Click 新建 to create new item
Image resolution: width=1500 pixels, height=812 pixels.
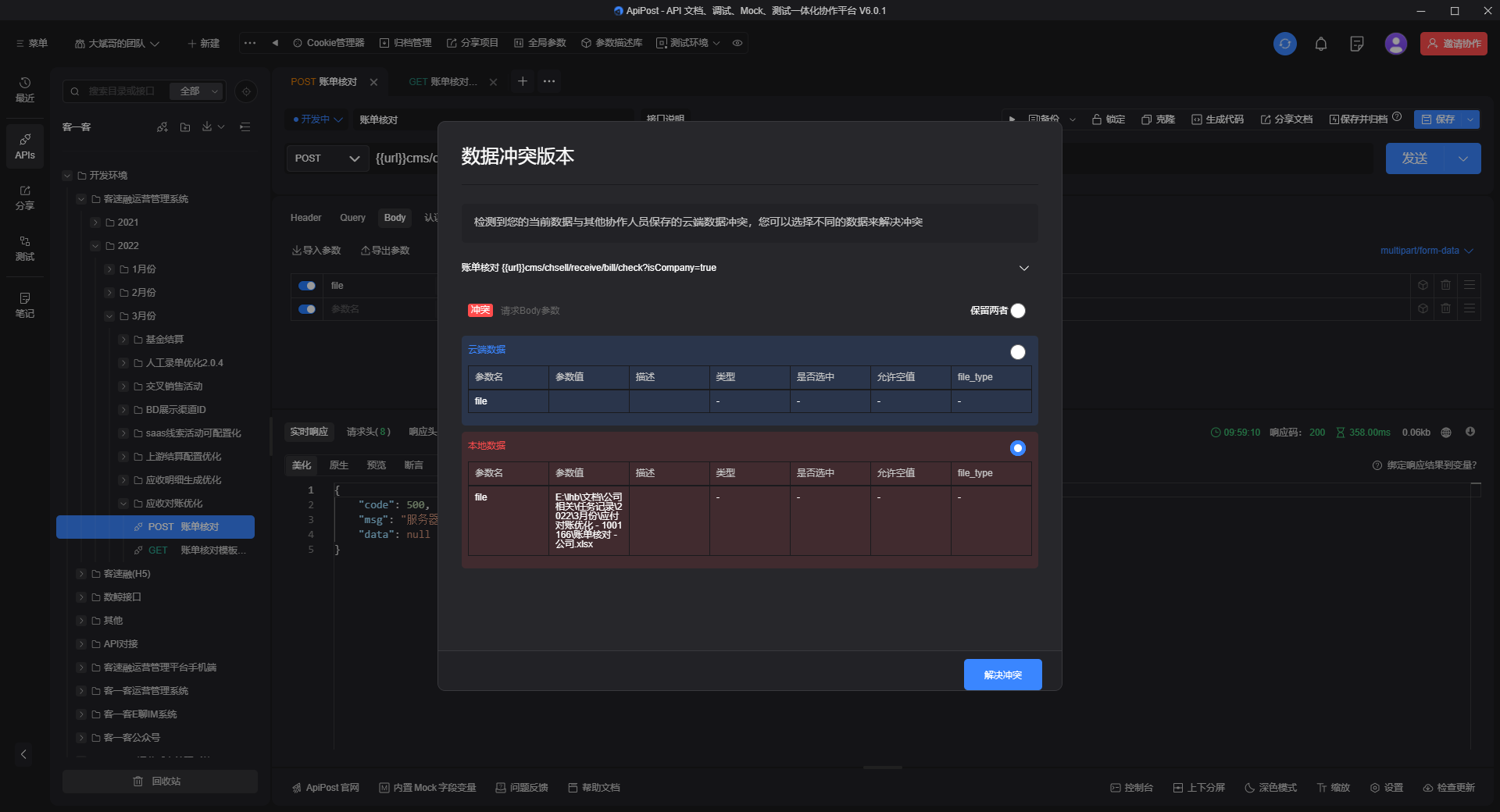tap(203, 43)
